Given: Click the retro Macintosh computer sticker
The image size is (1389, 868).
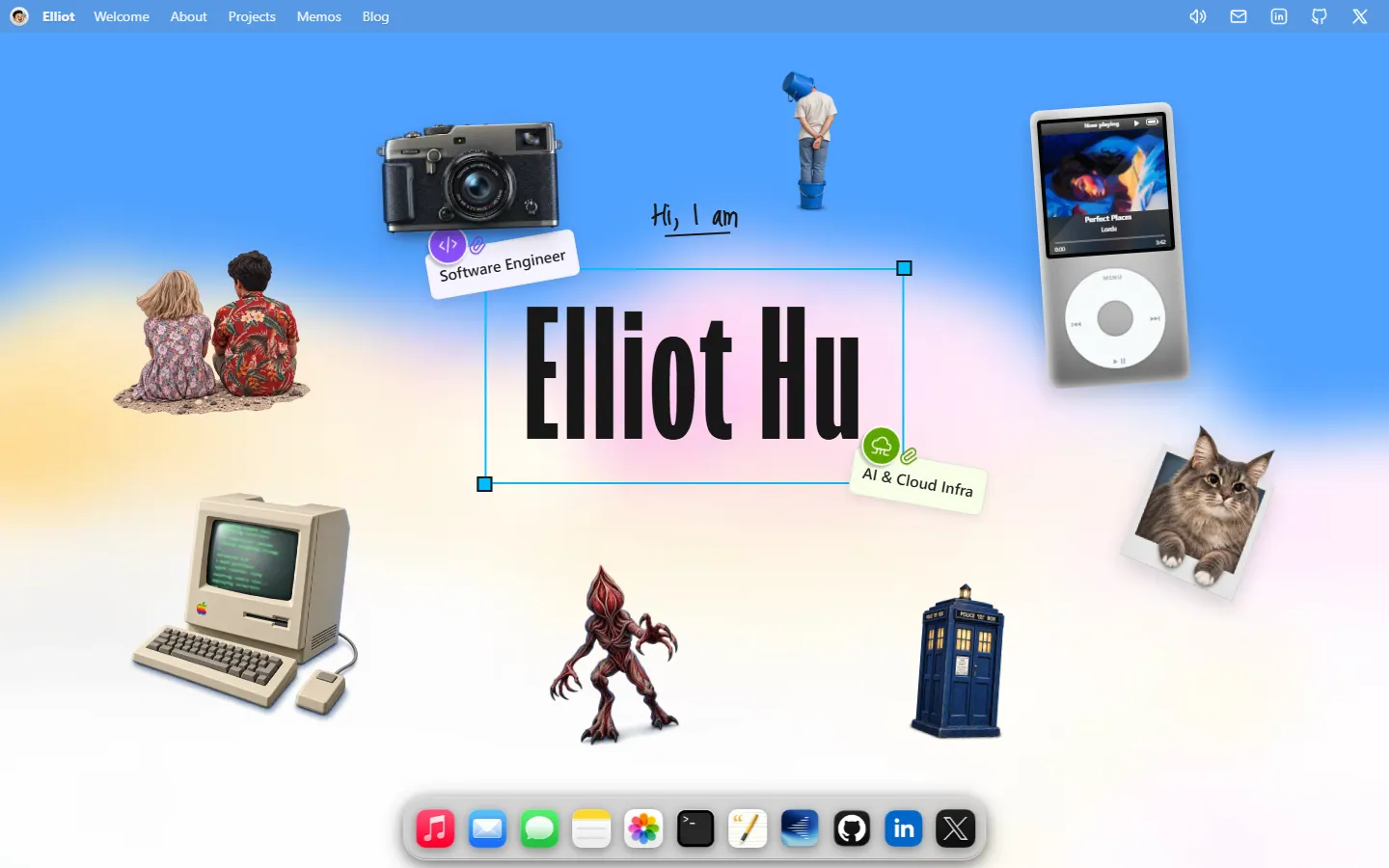Looking at the screenshot, I should 245,606.
